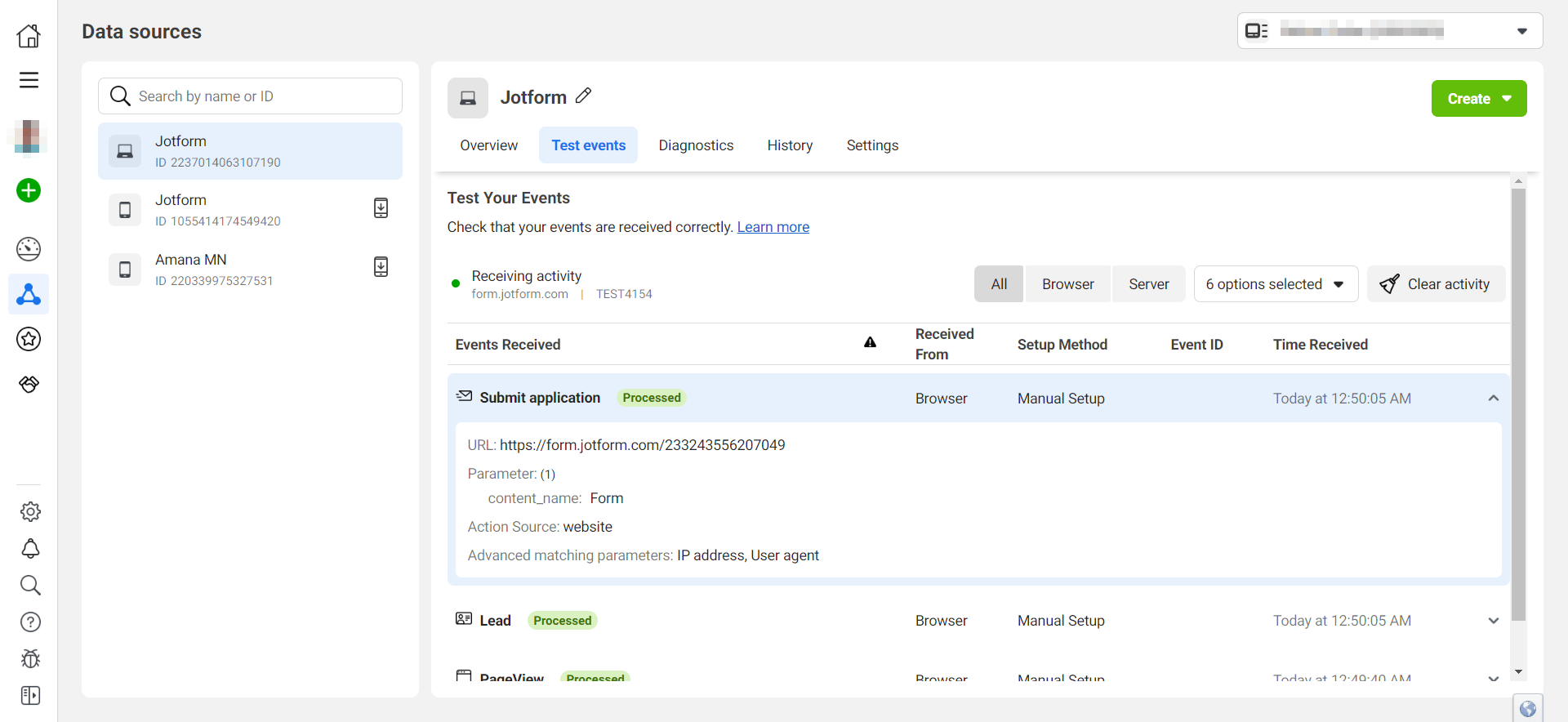Collapse the Submit application event details

[x=1493, y=399]
